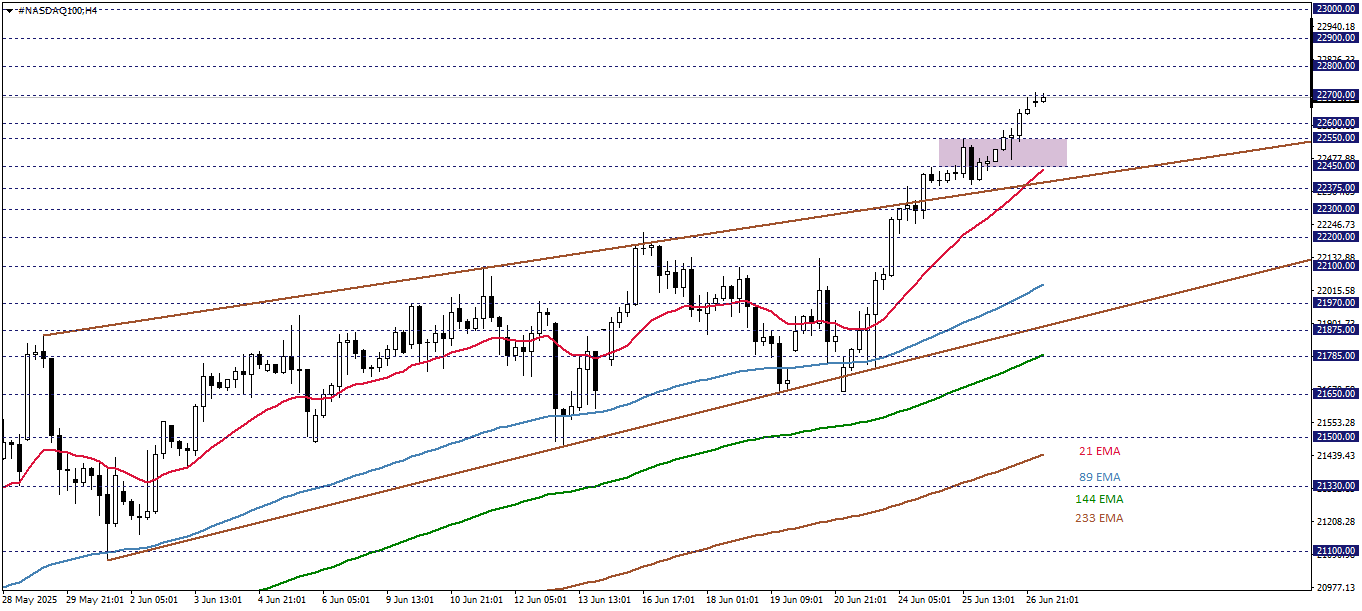Select the 22200.00 price level label

tap(1336, 237)
